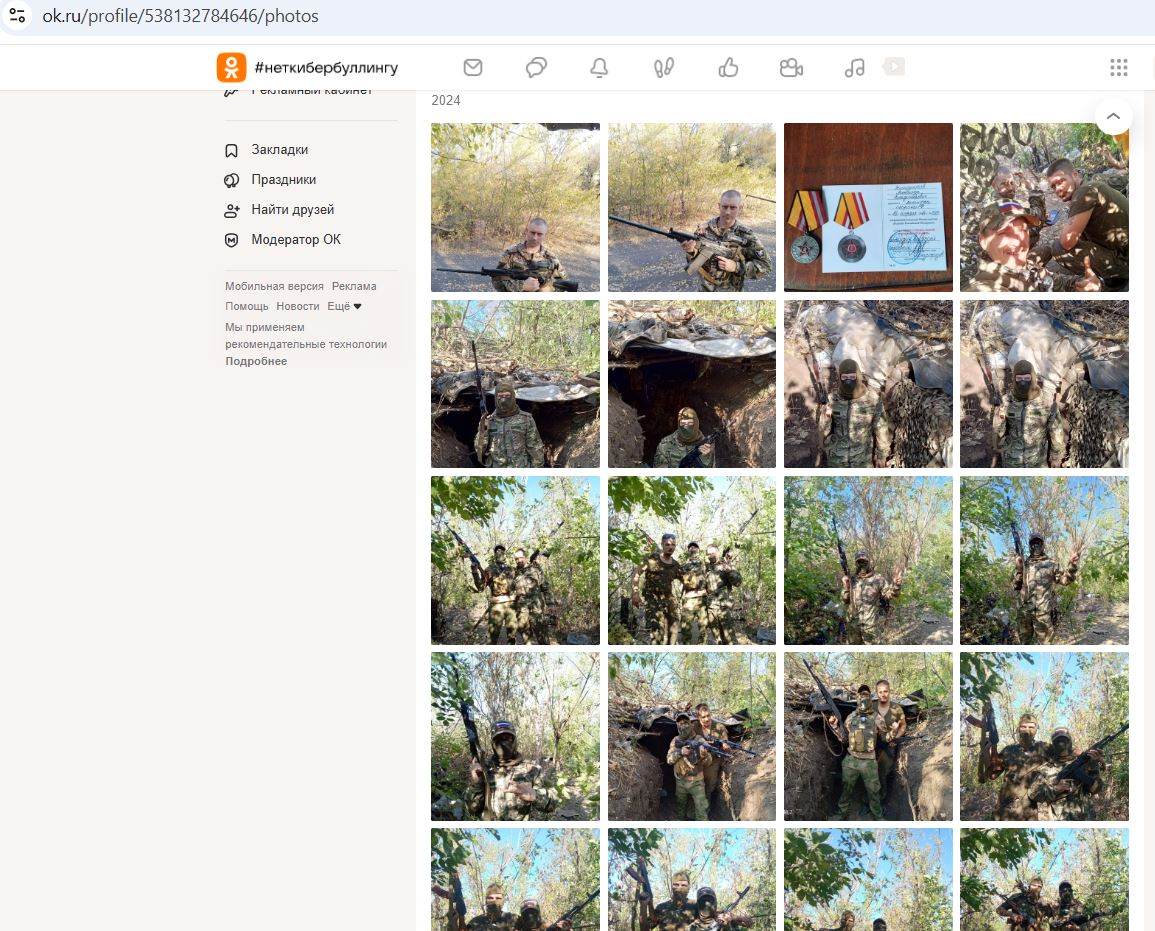Open the apps grid menu icon

click(x=1119, y=68)
